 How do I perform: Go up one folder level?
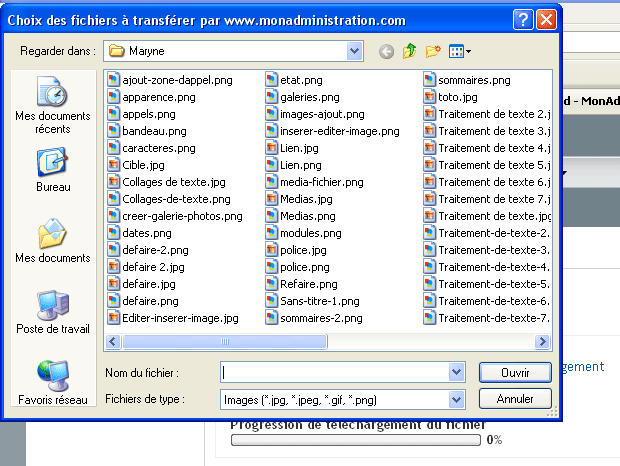(x=409, y=51)
